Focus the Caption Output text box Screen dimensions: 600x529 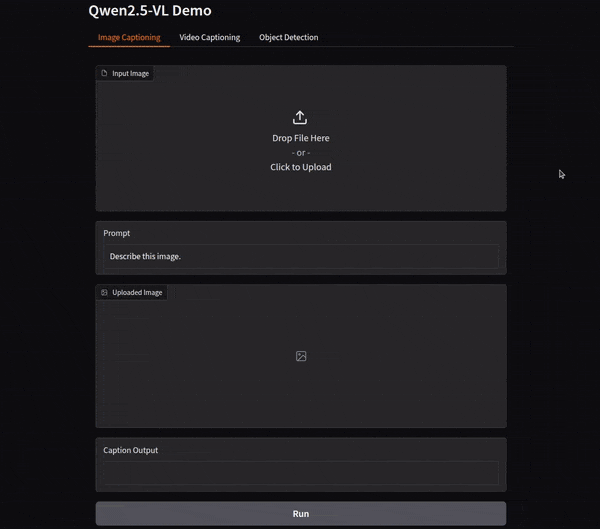[x=301, y=473]
